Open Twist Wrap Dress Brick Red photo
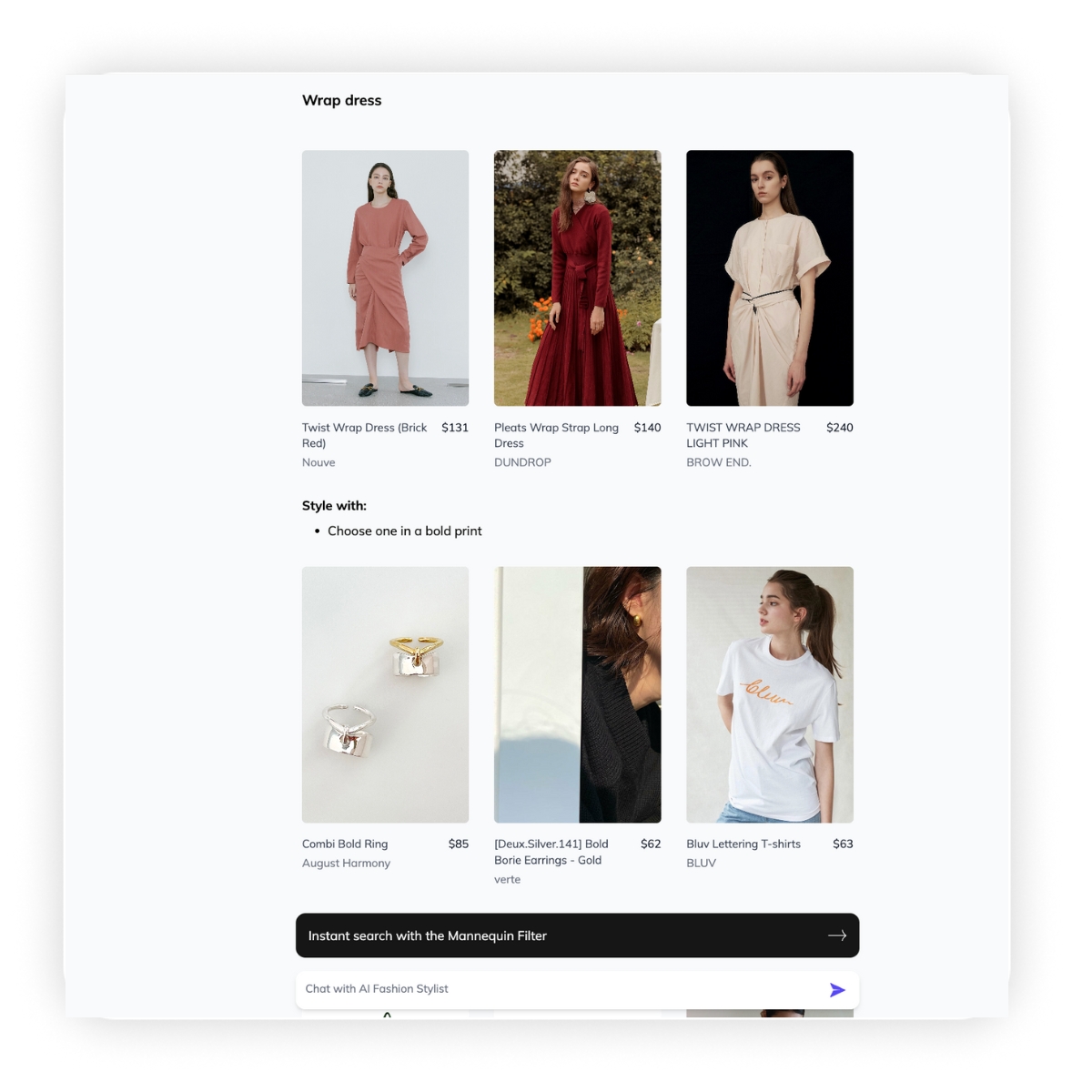This screenshot has height=1092, width=1092. point(385,278)
